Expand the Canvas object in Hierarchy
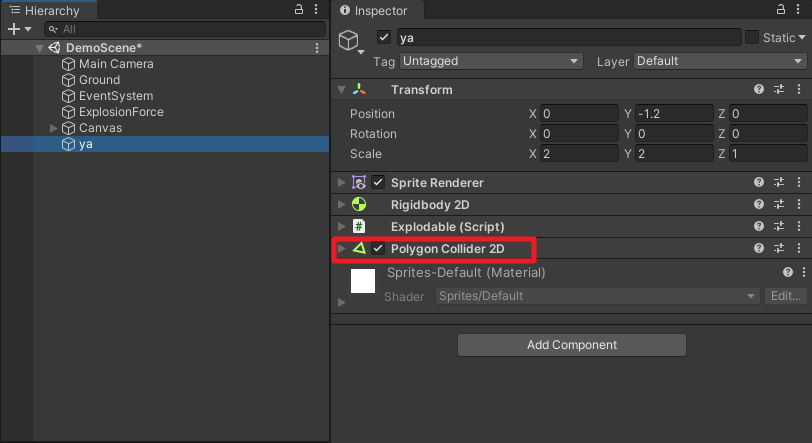Screen dimensions: 812x443 point(54,128)
